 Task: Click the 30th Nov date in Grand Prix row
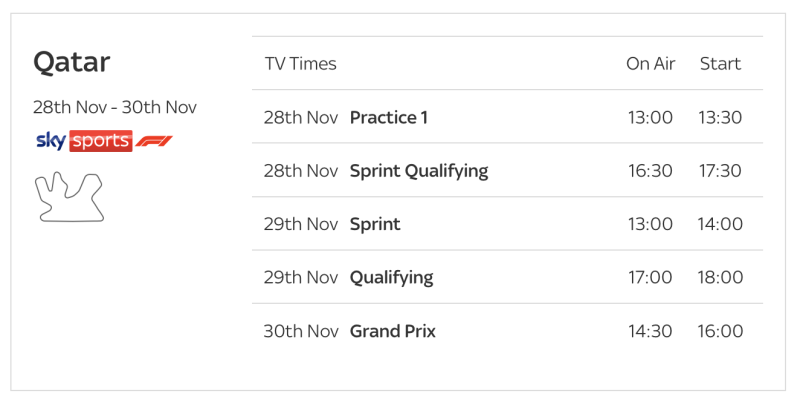coord(301,331)
